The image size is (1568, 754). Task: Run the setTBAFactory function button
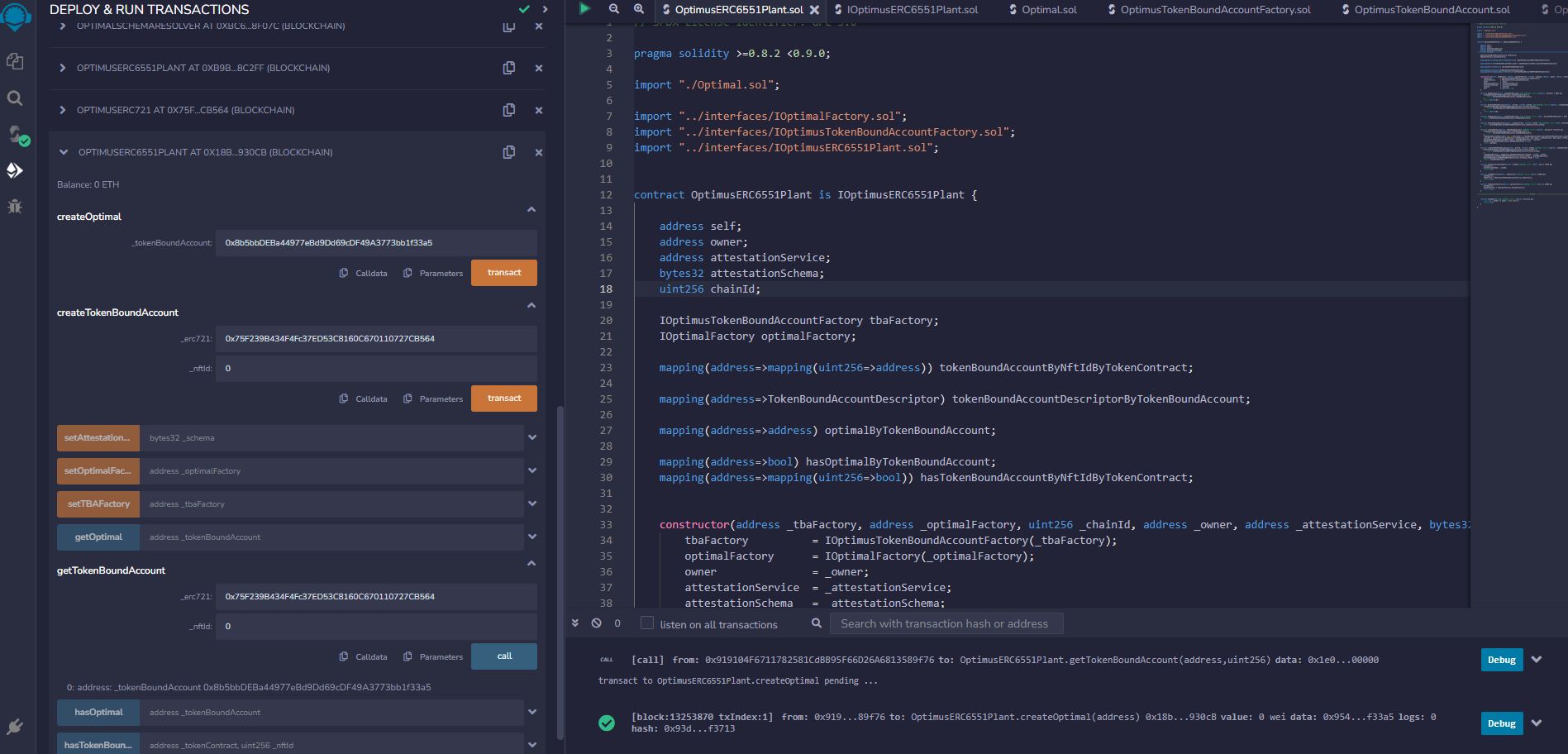(x=98, y=504)
